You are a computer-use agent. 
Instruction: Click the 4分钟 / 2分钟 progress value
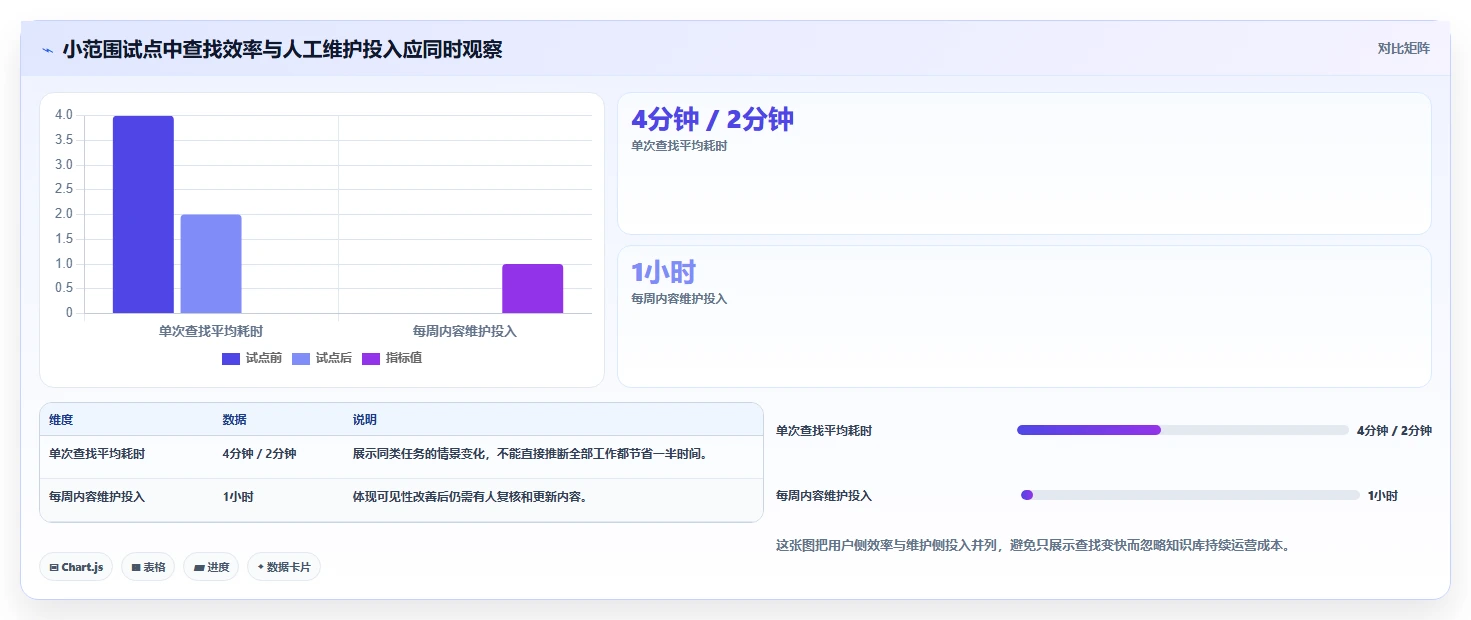1394,431
